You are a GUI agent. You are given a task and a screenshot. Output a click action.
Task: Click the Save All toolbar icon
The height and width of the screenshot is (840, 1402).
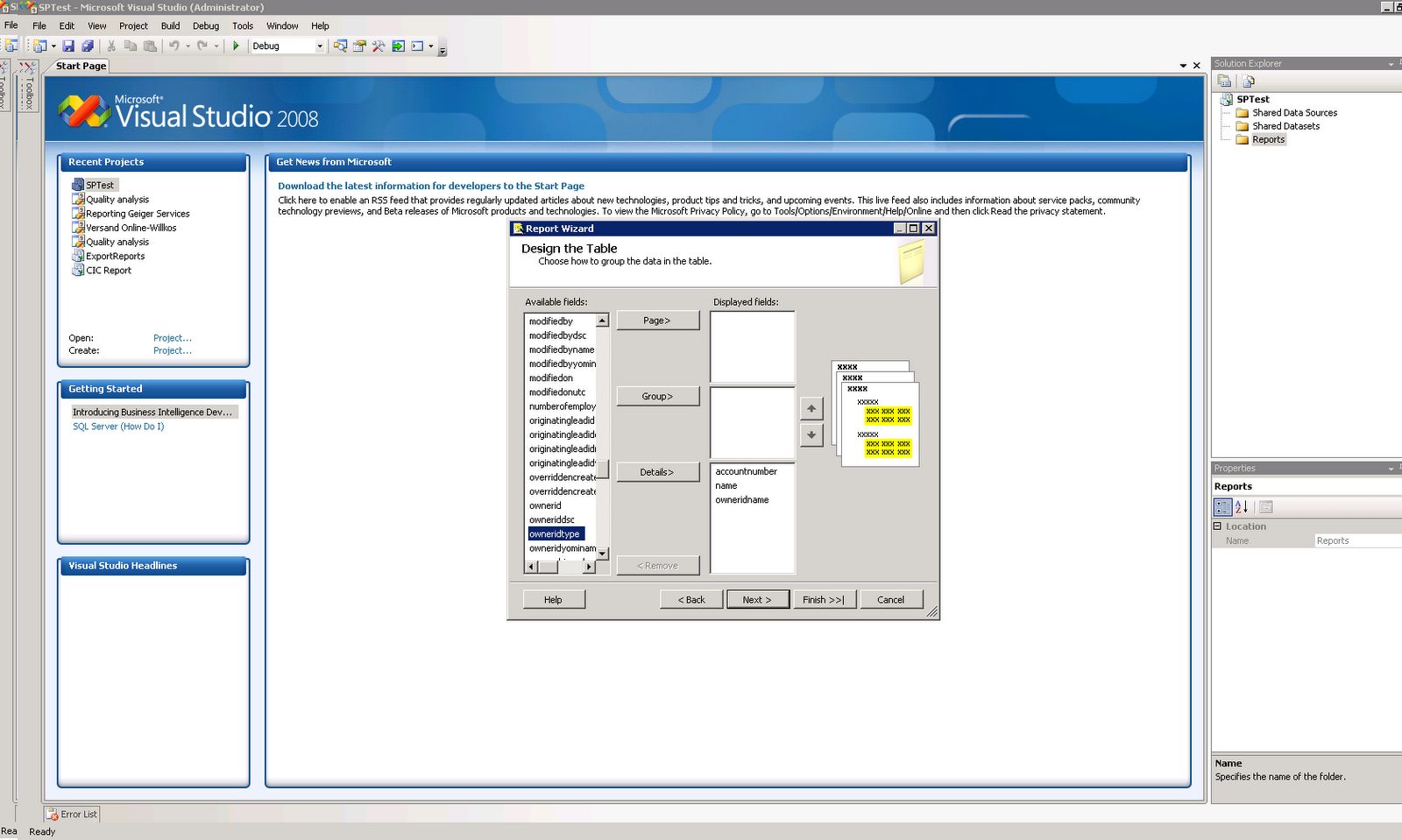88,46
